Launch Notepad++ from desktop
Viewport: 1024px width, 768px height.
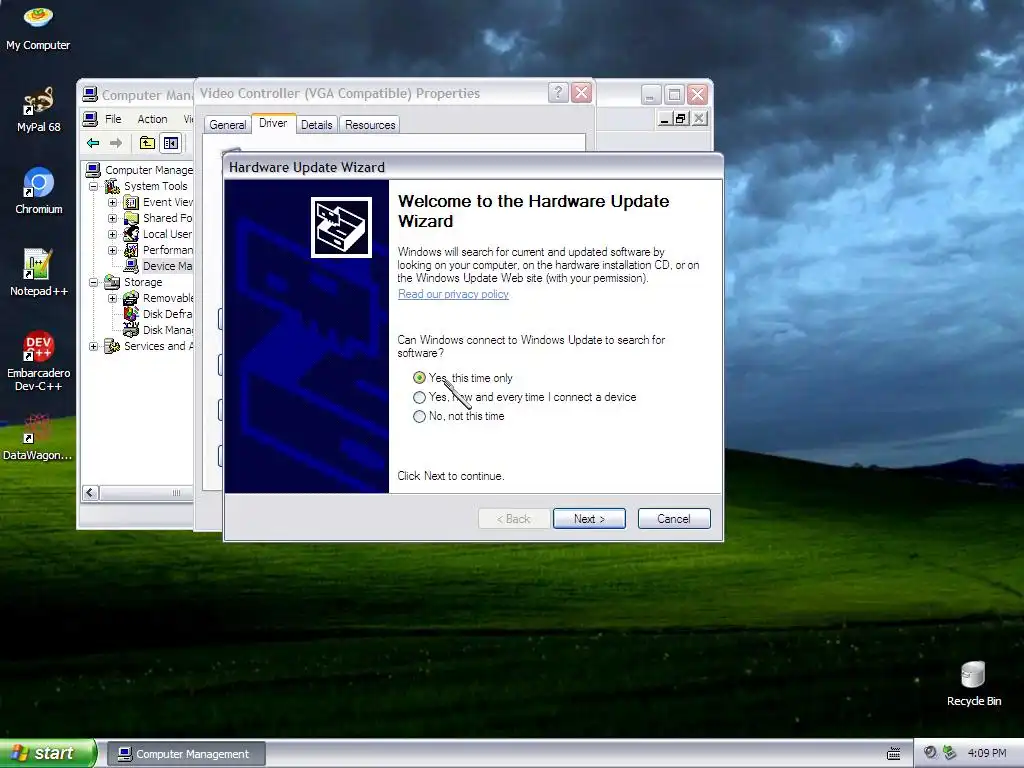tap(38, 272)
